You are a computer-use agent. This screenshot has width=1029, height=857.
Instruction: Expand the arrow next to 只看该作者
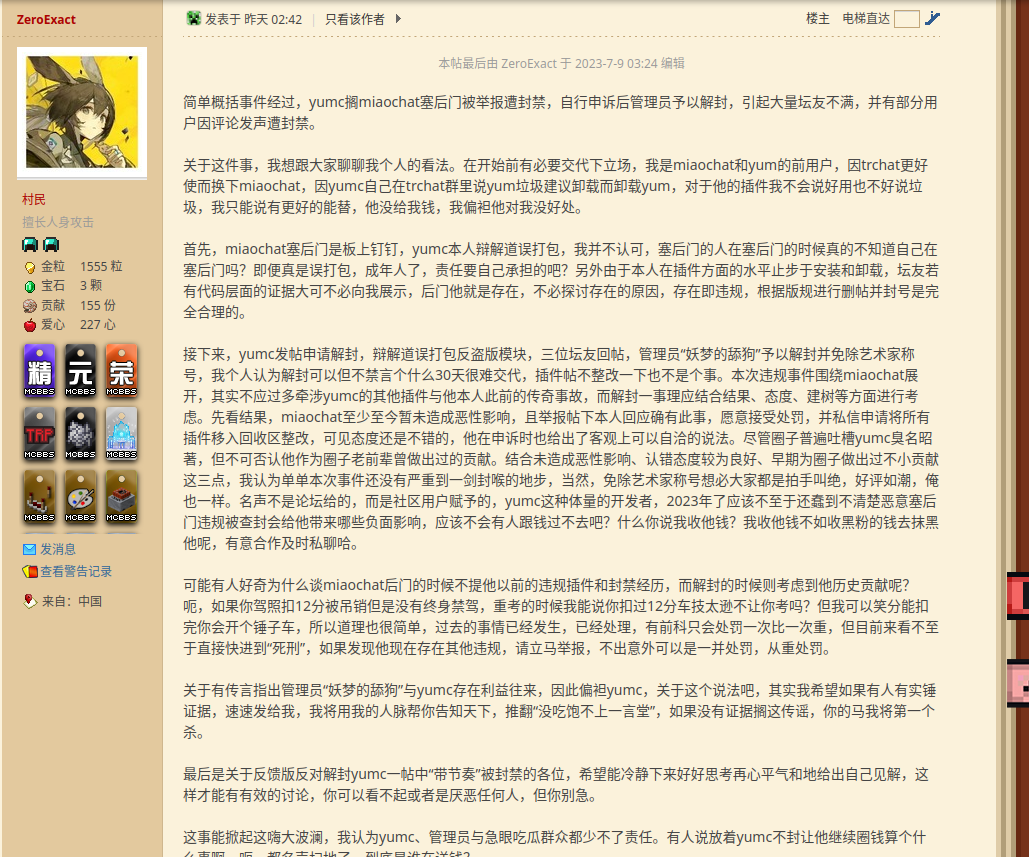[398, 18]
